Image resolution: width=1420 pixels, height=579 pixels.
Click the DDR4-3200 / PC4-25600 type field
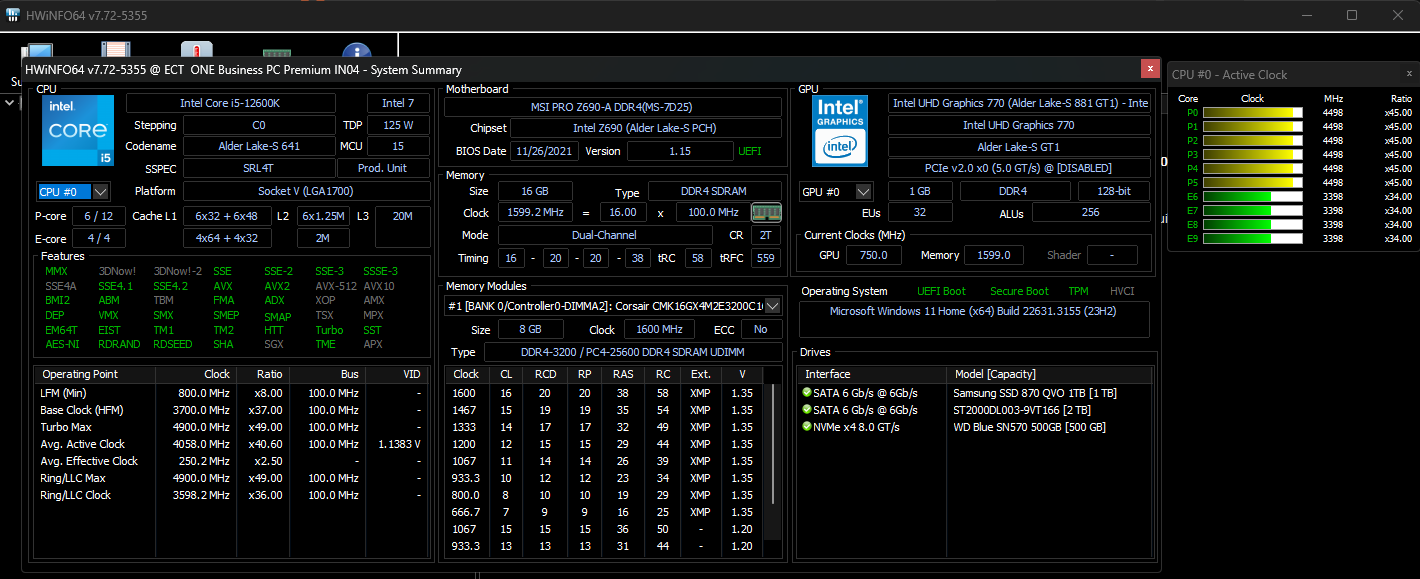tap(633, 352)
